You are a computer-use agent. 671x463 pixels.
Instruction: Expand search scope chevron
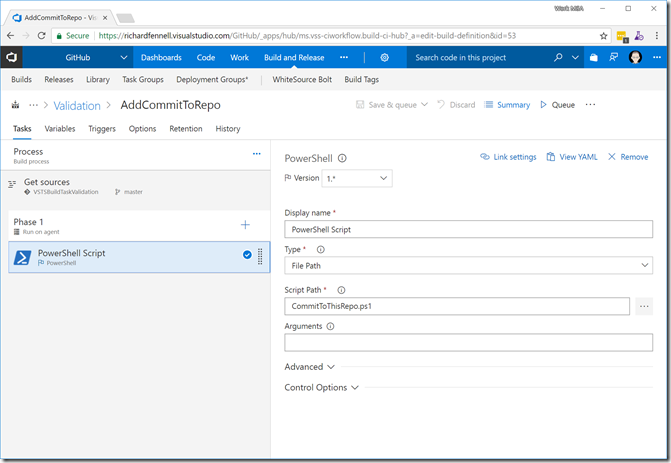tap(575, 57)
